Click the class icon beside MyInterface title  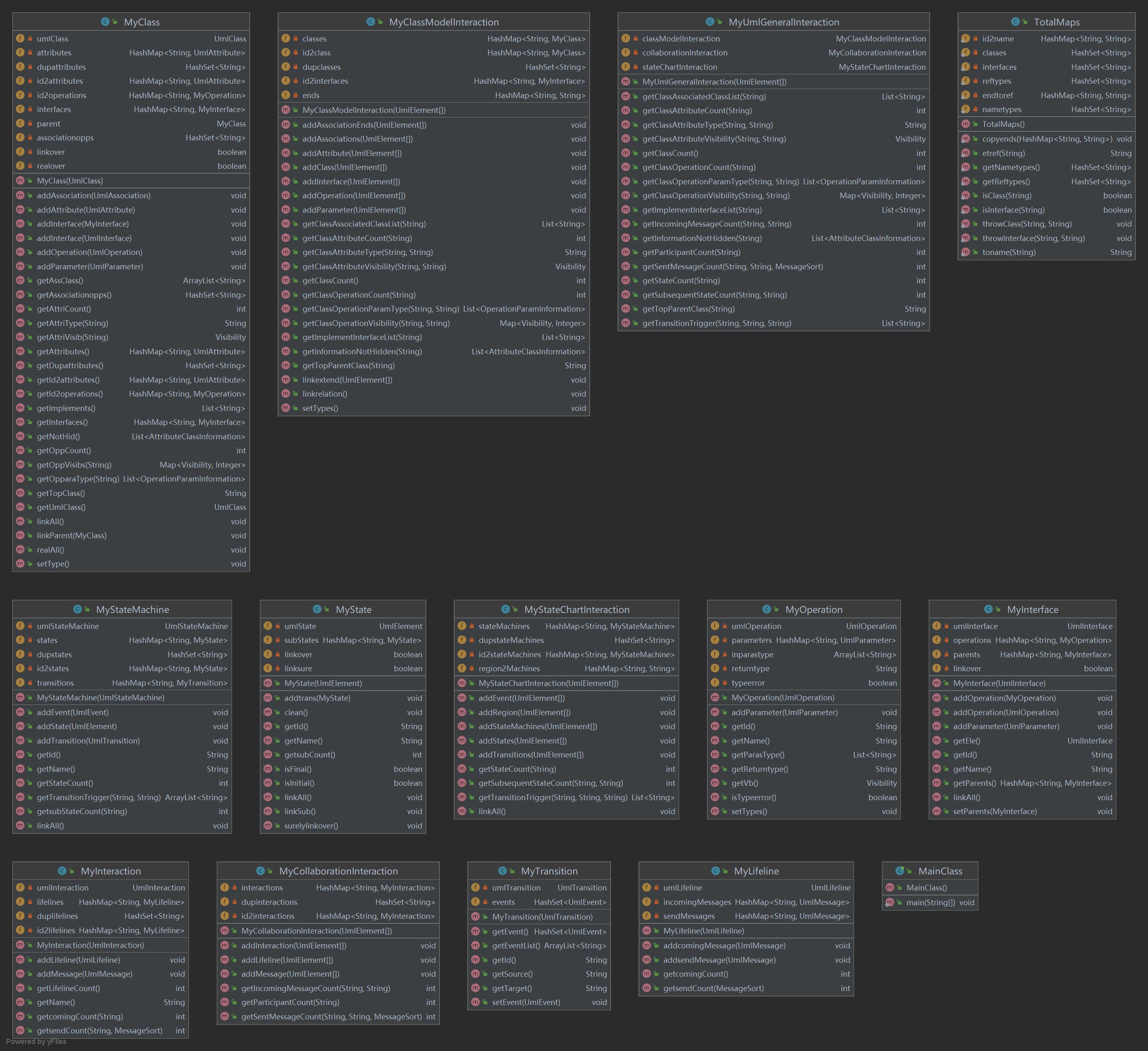coord(989,609)
